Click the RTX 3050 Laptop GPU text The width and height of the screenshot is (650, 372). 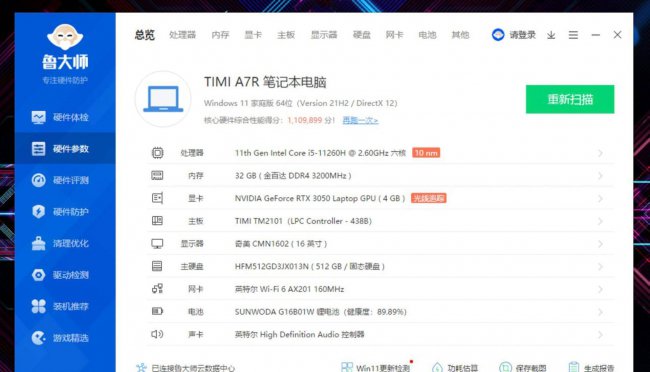[x=320, y=198]
